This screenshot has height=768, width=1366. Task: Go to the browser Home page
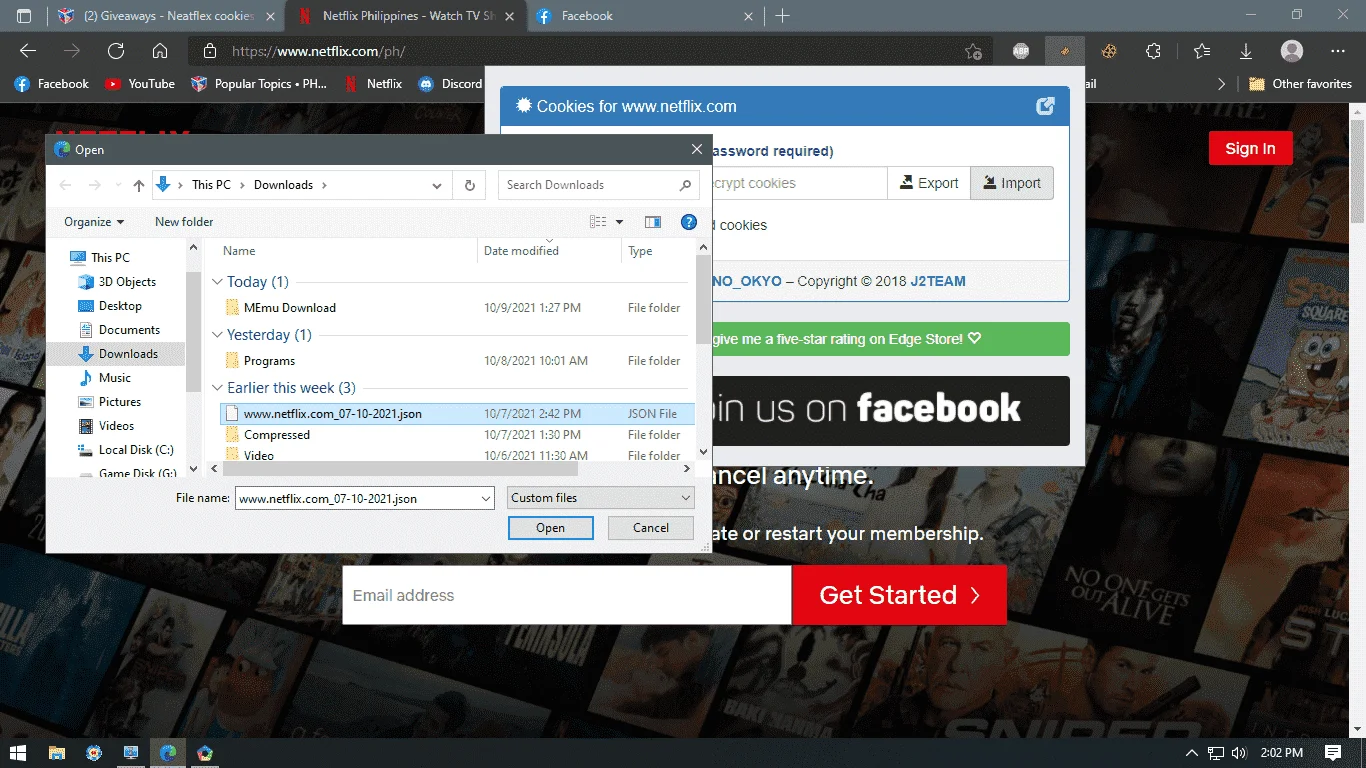point(160,52)
